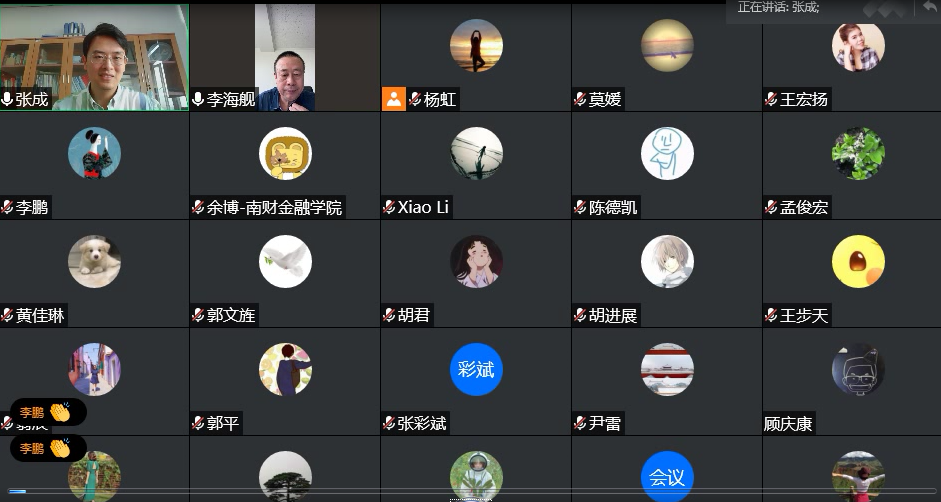Click 李海舰's microphone icon
Image resolution: width=941 pixels, height=502 pixels.
(198, 99)
